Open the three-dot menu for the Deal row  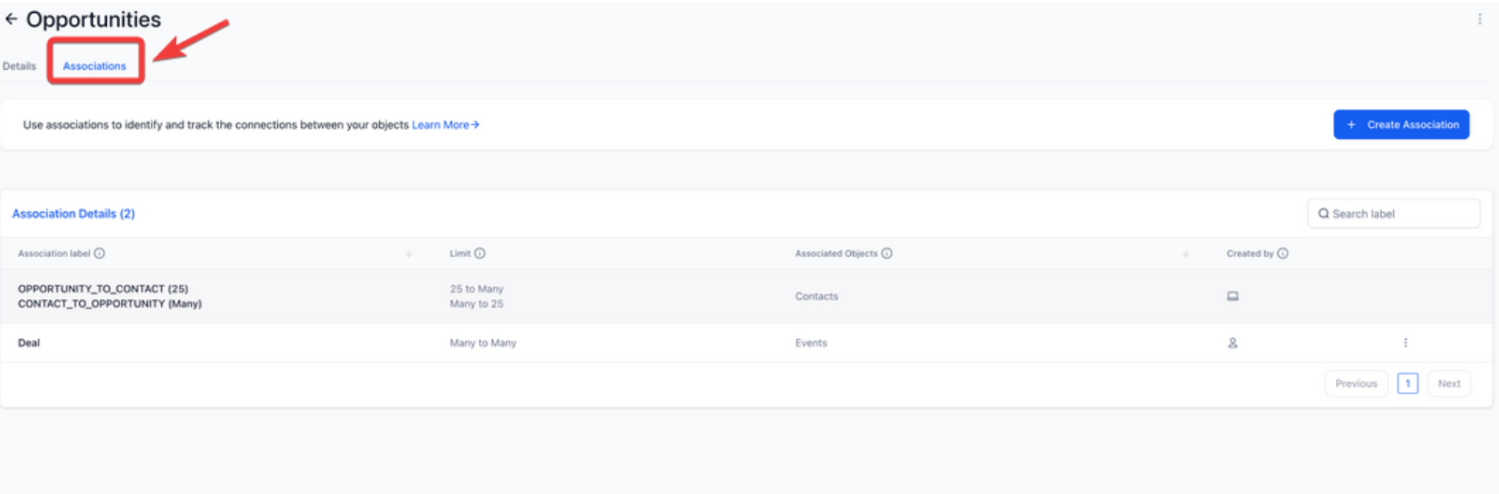(1405, 343)
